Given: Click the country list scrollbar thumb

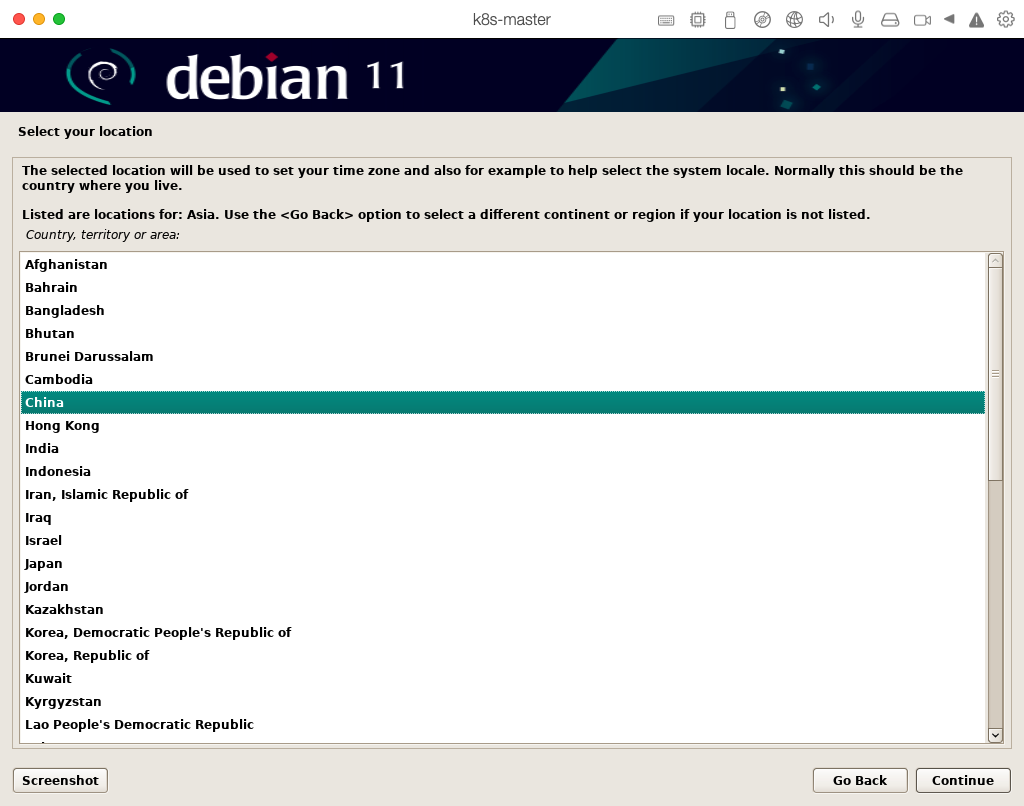Looking at the screenshot, I should pos(995,374).
